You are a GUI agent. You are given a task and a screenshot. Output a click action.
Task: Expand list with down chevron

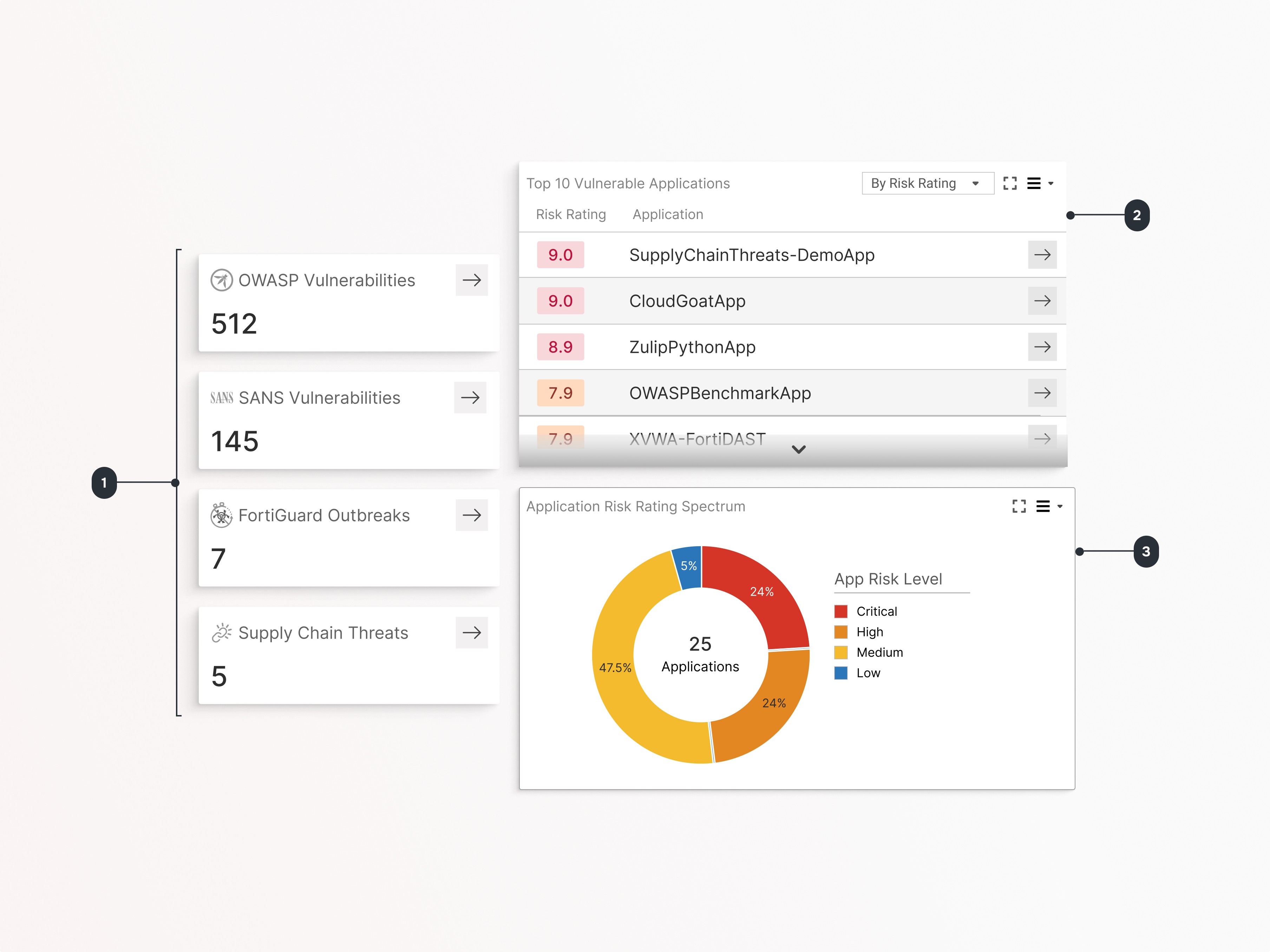(x=798, y=449)
